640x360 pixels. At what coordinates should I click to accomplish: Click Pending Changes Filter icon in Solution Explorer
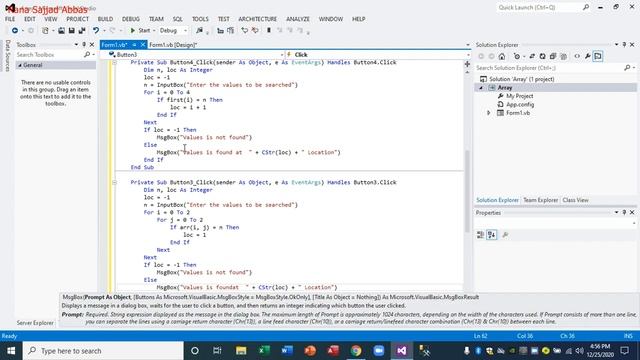[517, 57]
